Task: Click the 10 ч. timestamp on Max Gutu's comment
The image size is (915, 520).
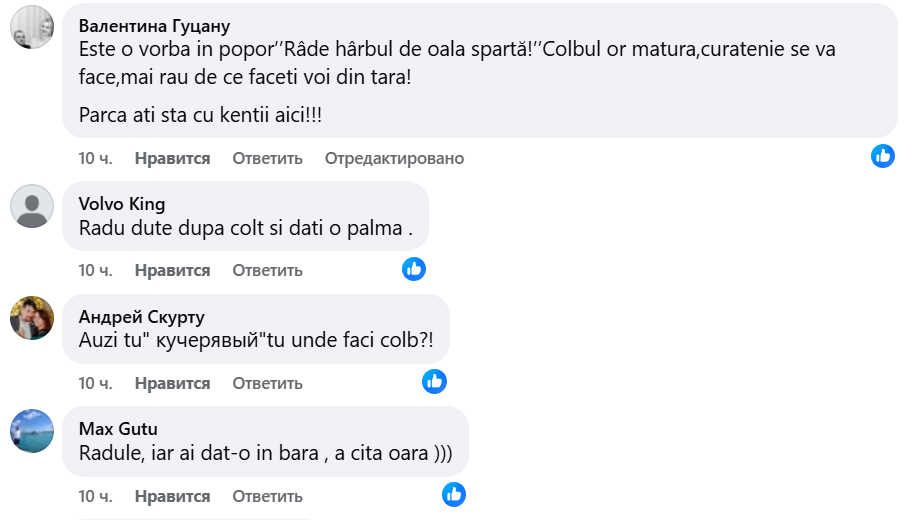Action: [95, 496]
